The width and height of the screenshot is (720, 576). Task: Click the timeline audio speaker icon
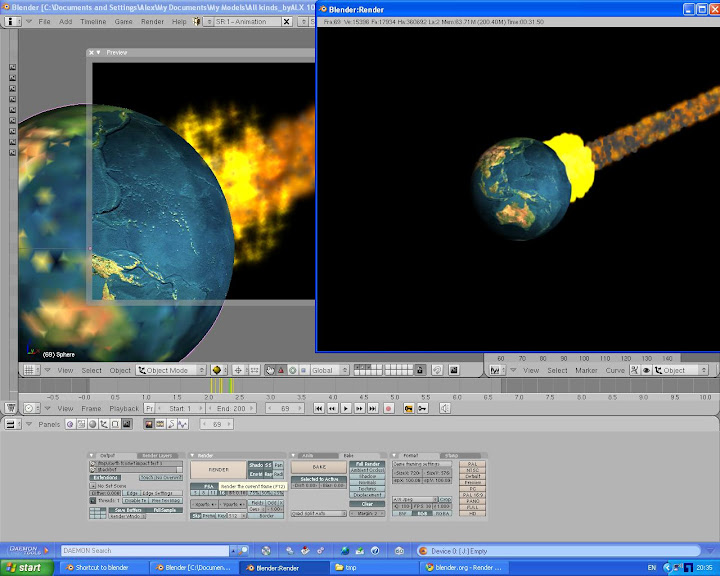tap(445, 408)
